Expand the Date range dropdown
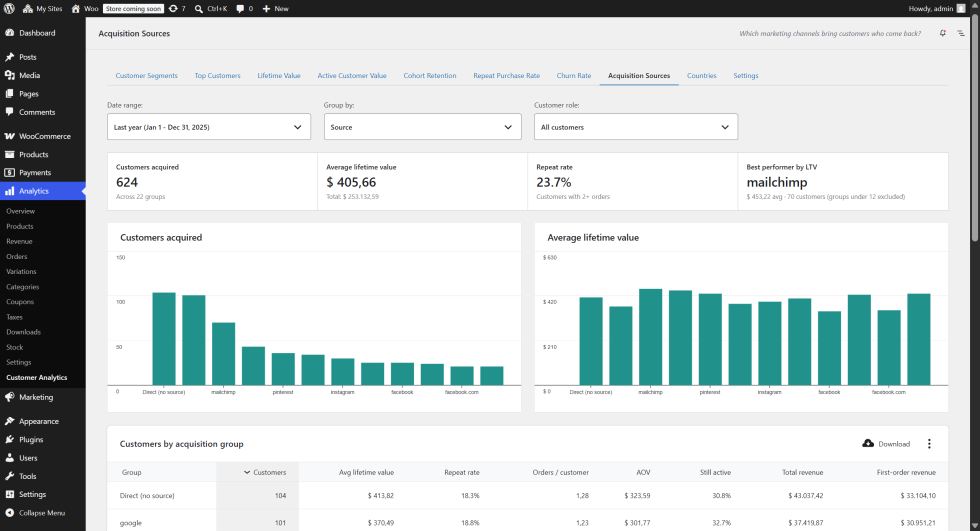980x531 pixels. 209,127
